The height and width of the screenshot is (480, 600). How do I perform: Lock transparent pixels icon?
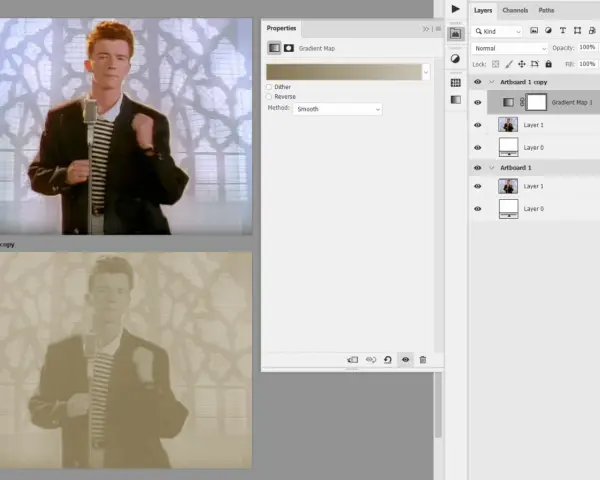(x=496, y=64)
